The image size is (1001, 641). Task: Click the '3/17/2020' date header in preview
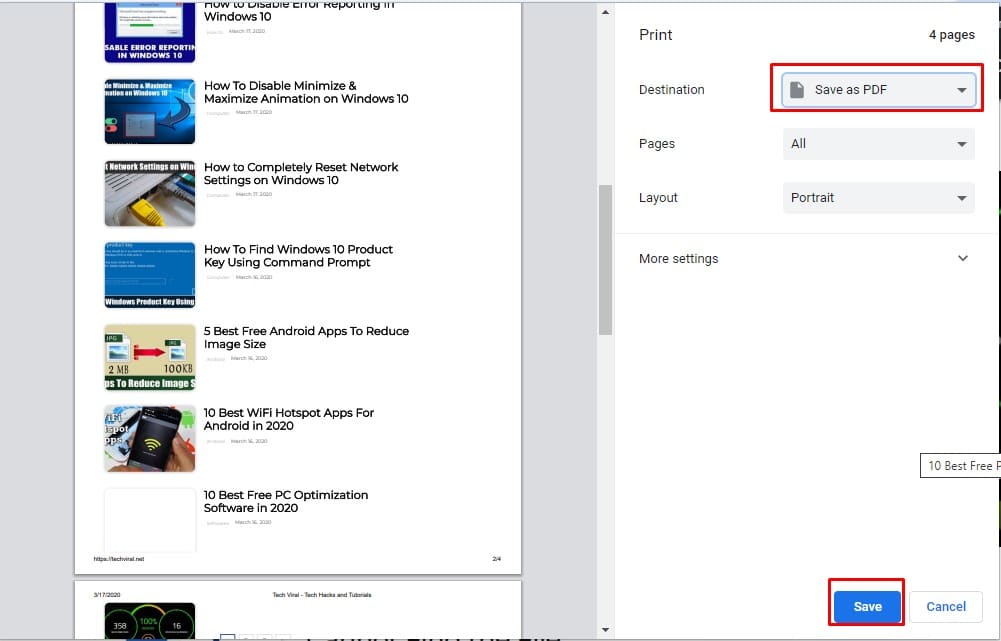107,594
